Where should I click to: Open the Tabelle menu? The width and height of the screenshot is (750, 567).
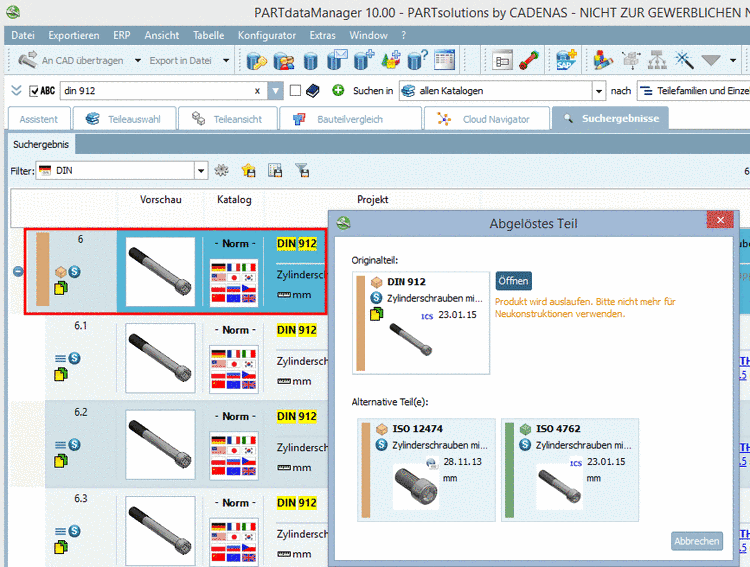[x=209, y=35]
